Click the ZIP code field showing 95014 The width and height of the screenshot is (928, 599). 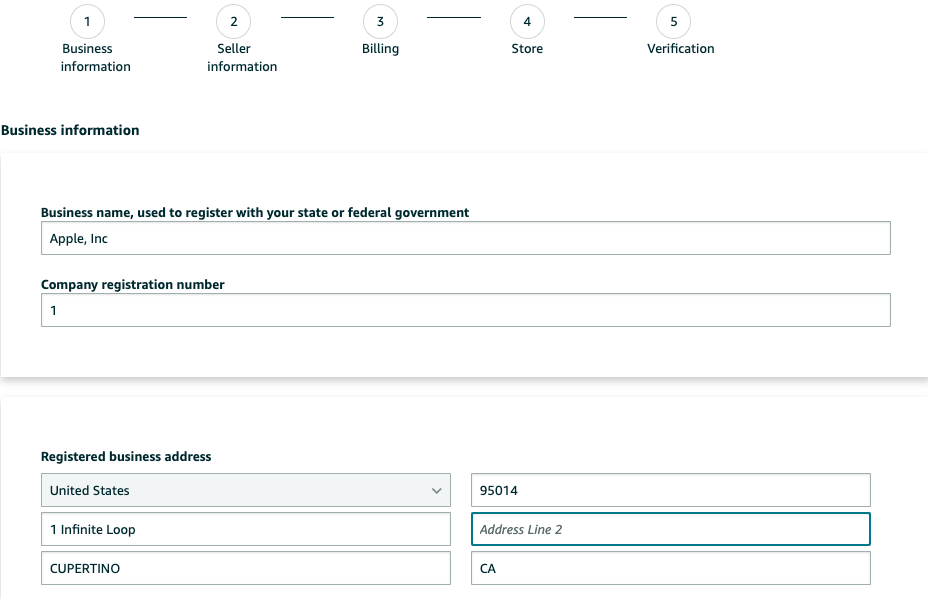671,490
